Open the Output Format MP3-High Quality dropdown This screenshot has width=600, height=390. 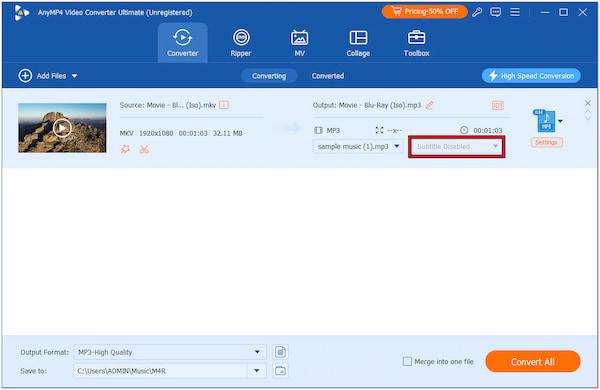170,352
